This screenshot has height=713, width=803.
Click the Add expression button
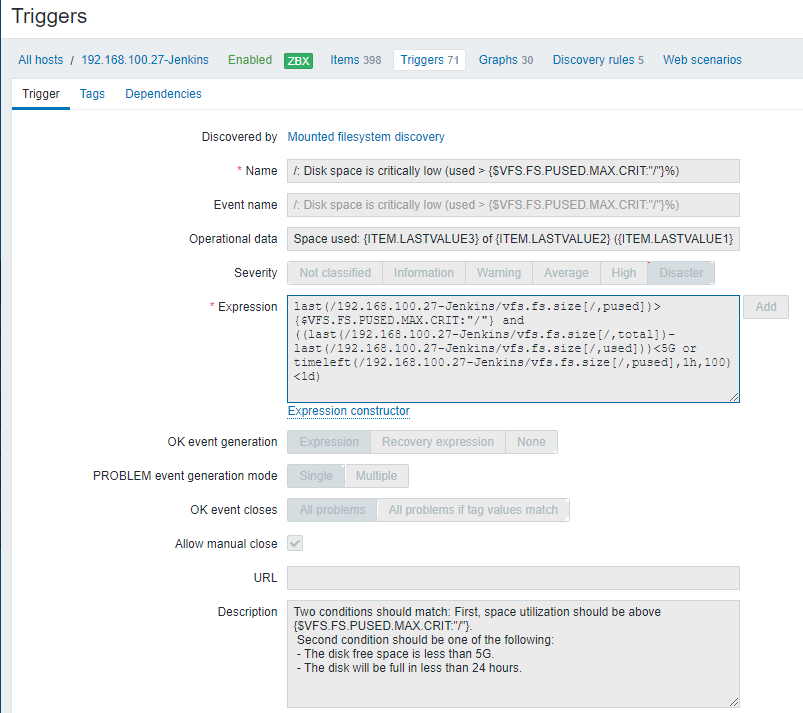pos(766,307)
